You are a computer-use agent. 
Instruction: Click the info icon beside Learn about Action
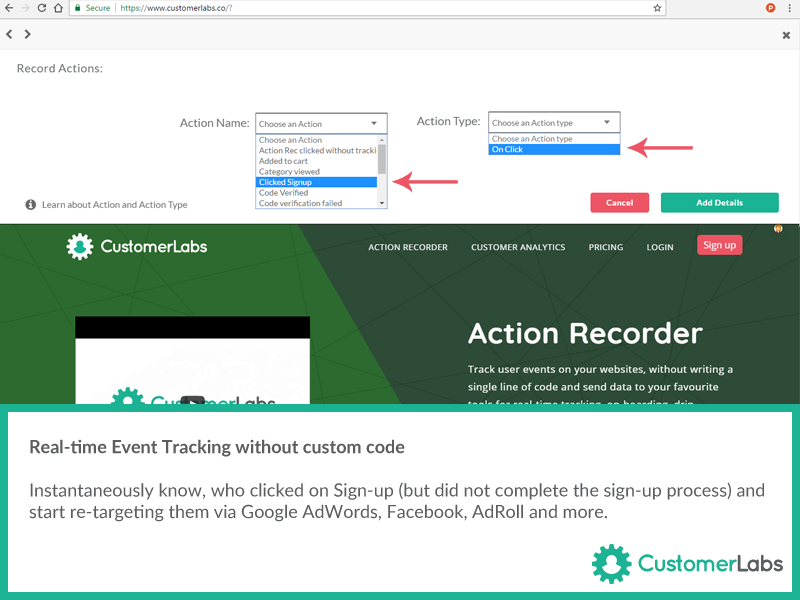[x=31, y=205]
